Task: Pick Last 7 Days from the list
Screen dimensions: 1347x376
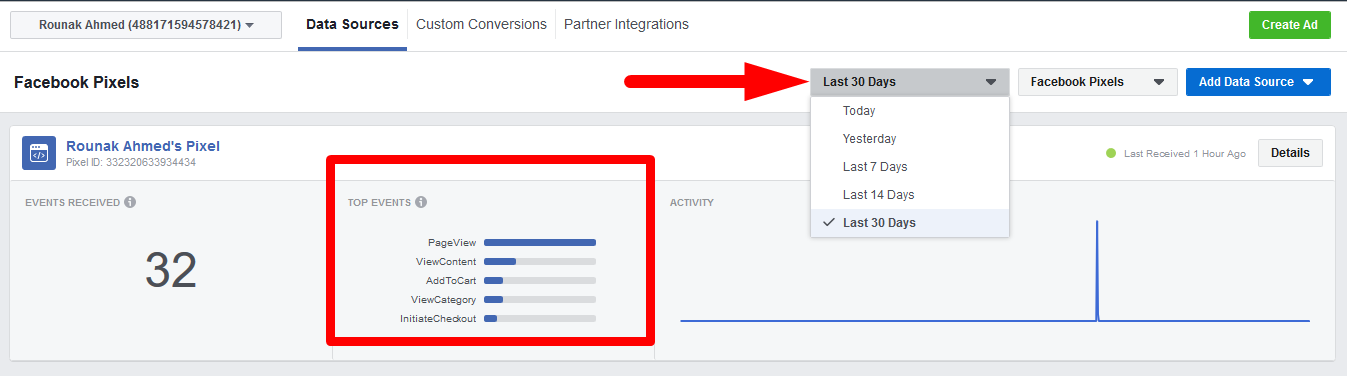Action: click(x=910, y=167)
